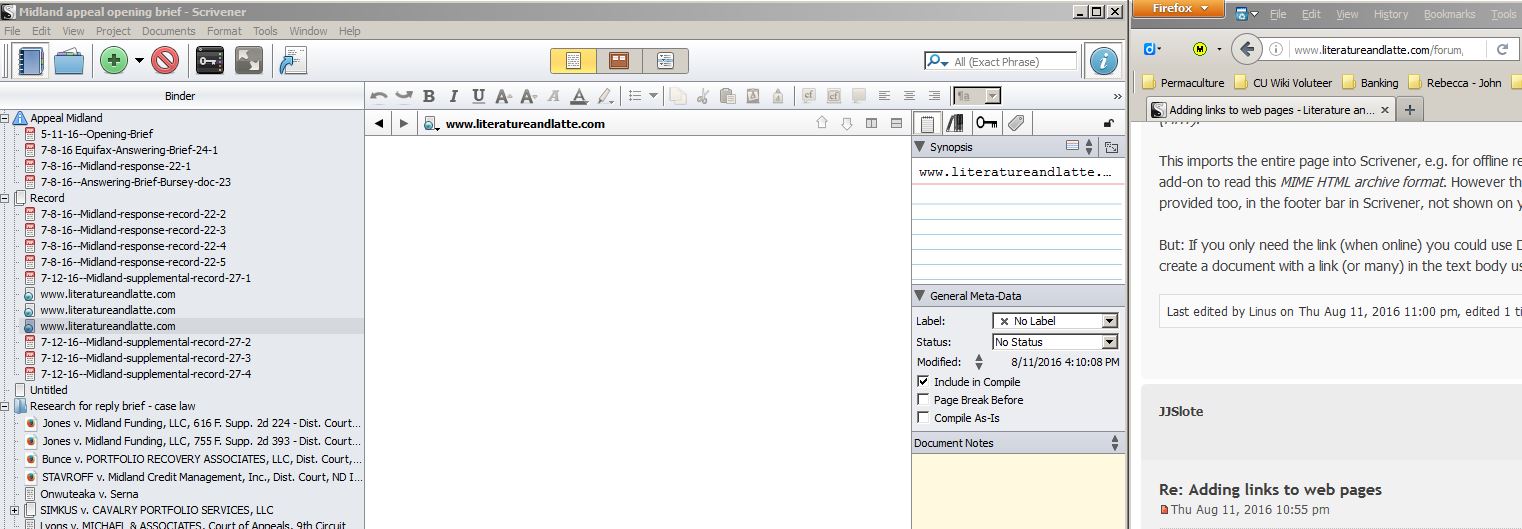Show Custom Meta-Data tag tab in Inspector
Viewport: 1522px width, 529px height.
point(1015,123)
